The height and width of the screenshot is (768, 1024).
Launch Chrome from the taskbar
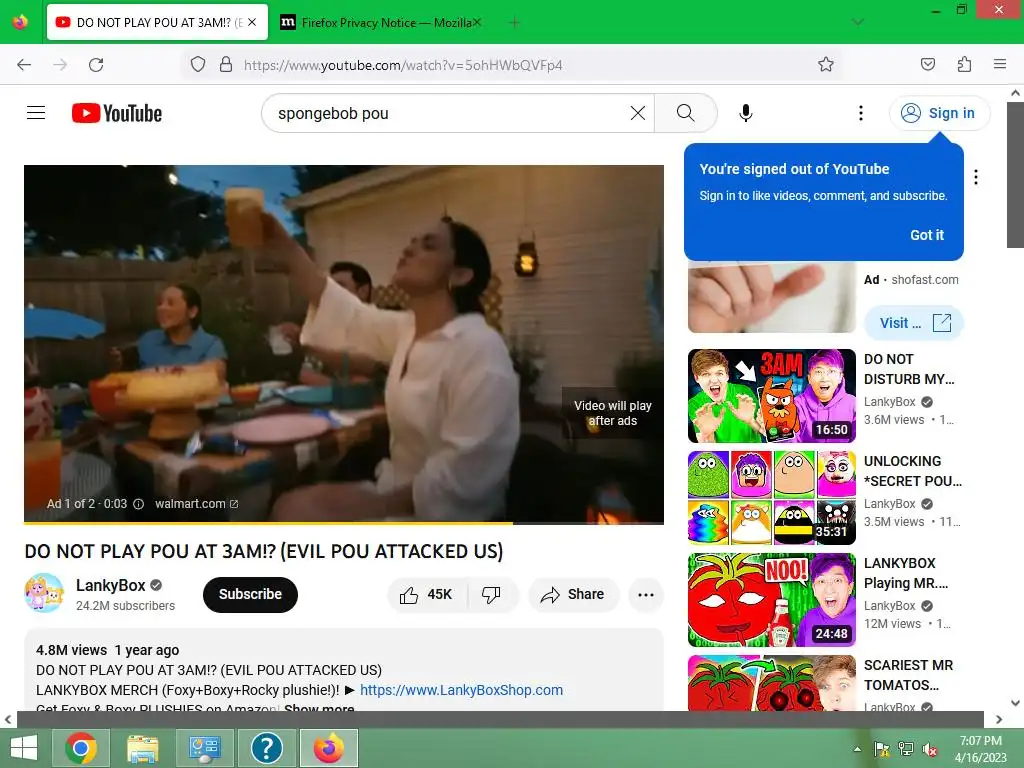click(x=81, y=748)
